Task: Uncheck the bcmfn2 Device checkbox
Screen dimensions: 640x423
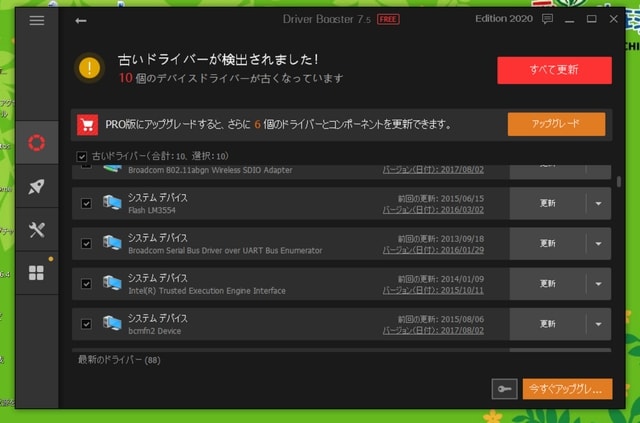Action: tap(86, 324)
